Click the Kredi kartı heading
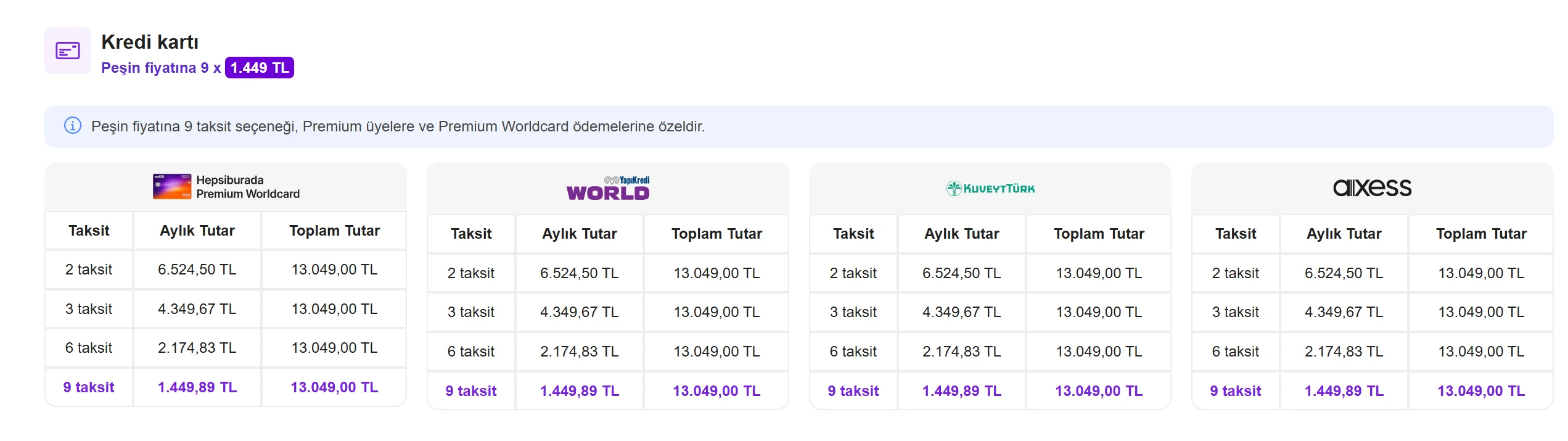 (150, 42)
